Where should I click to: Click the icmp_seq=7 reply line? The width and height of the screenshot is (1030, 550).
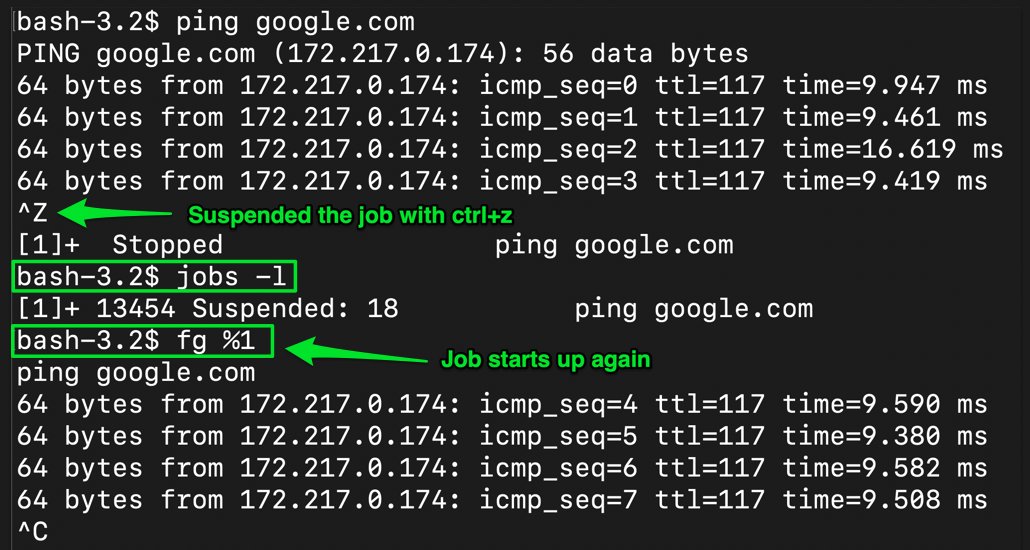[502, 500]
